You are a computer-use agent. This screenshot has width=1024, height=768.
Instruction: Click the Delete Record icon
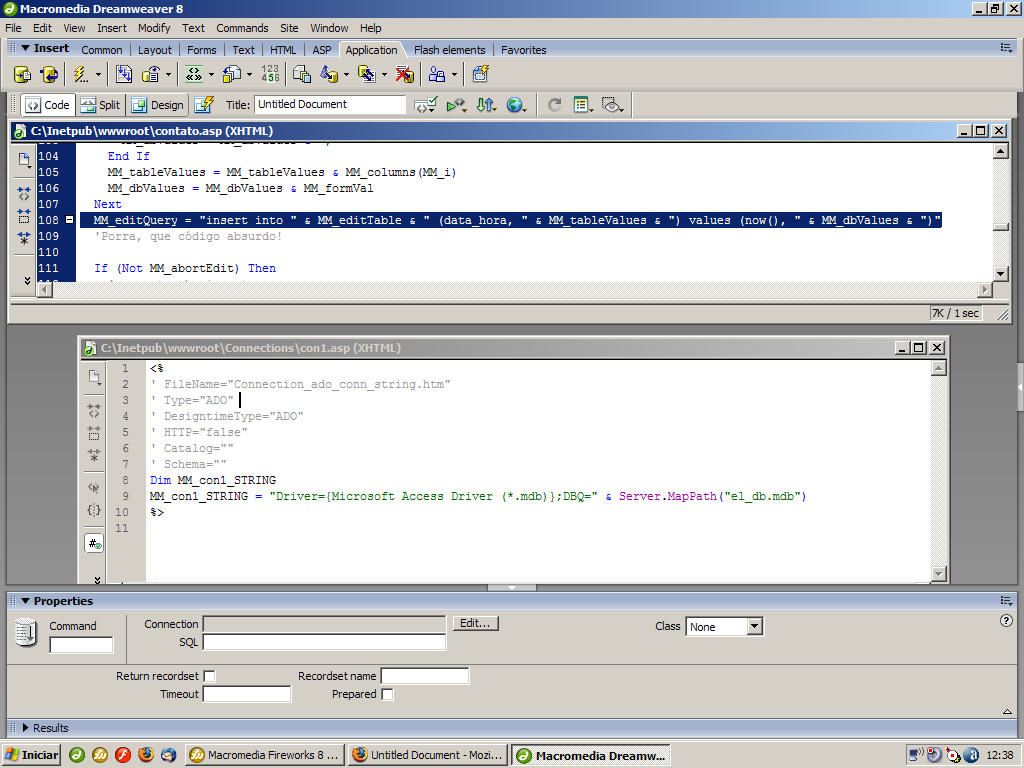(x=404, y=74)
